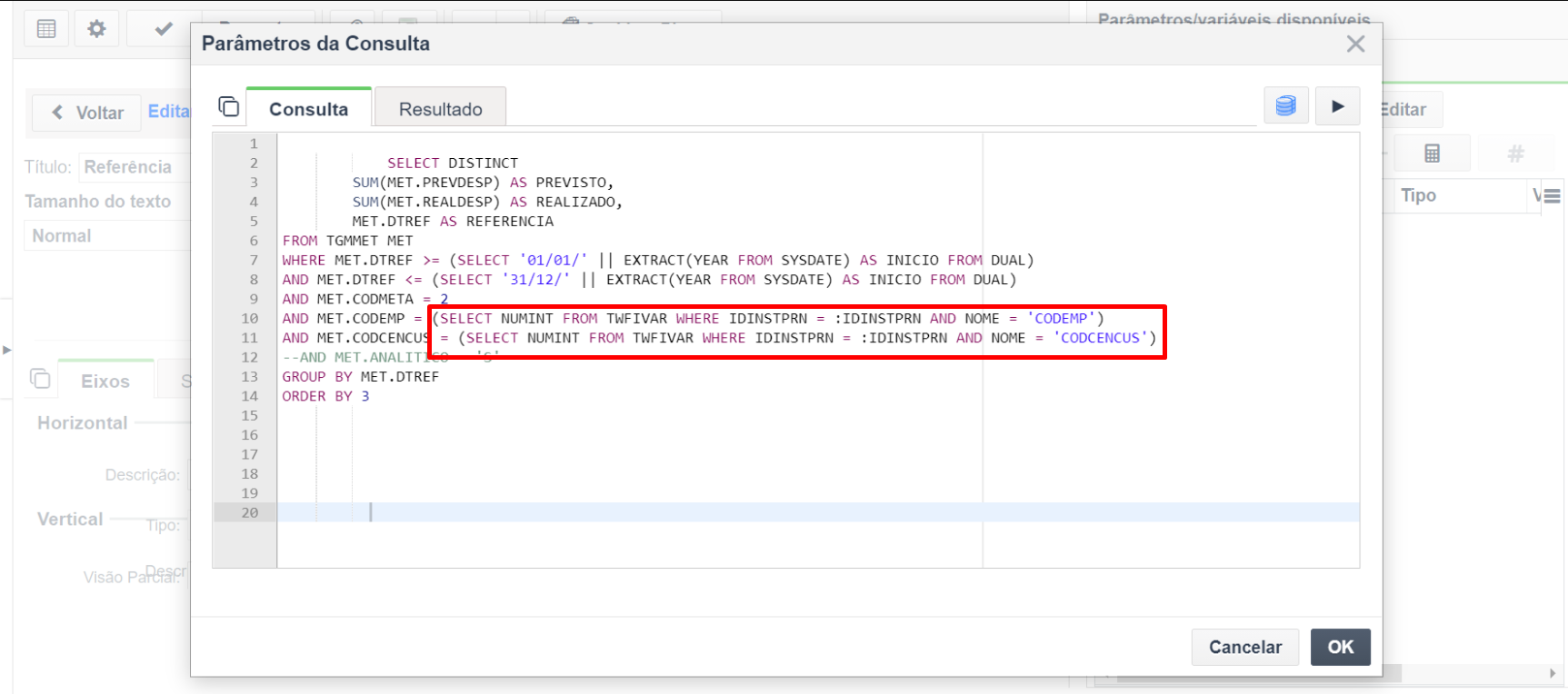Select the Consulta tab
The image size is (1568, 694).
pos(308,109)
